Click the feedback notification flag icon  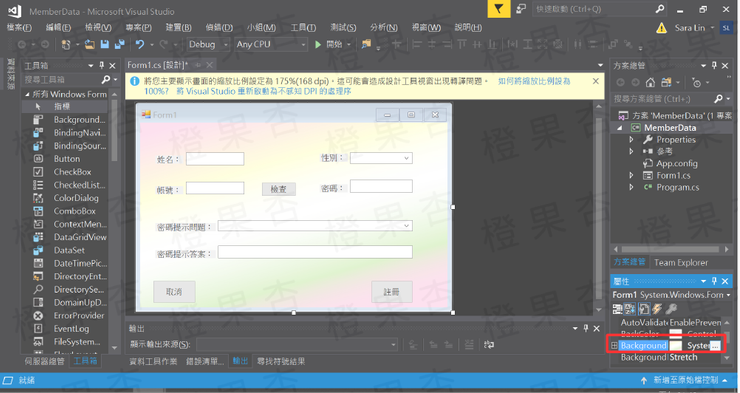tap(498, 9)
